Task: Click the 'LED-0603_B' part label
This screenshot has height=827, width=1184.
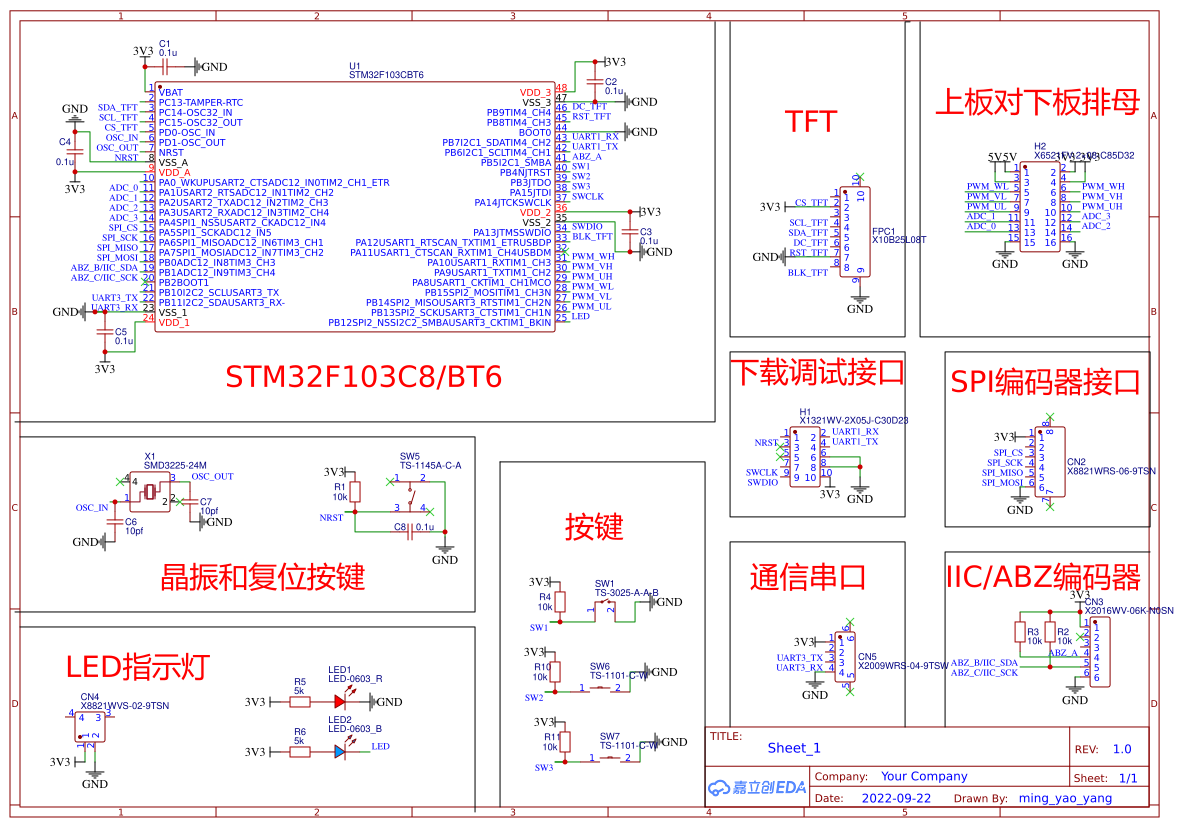Action: 355,729
